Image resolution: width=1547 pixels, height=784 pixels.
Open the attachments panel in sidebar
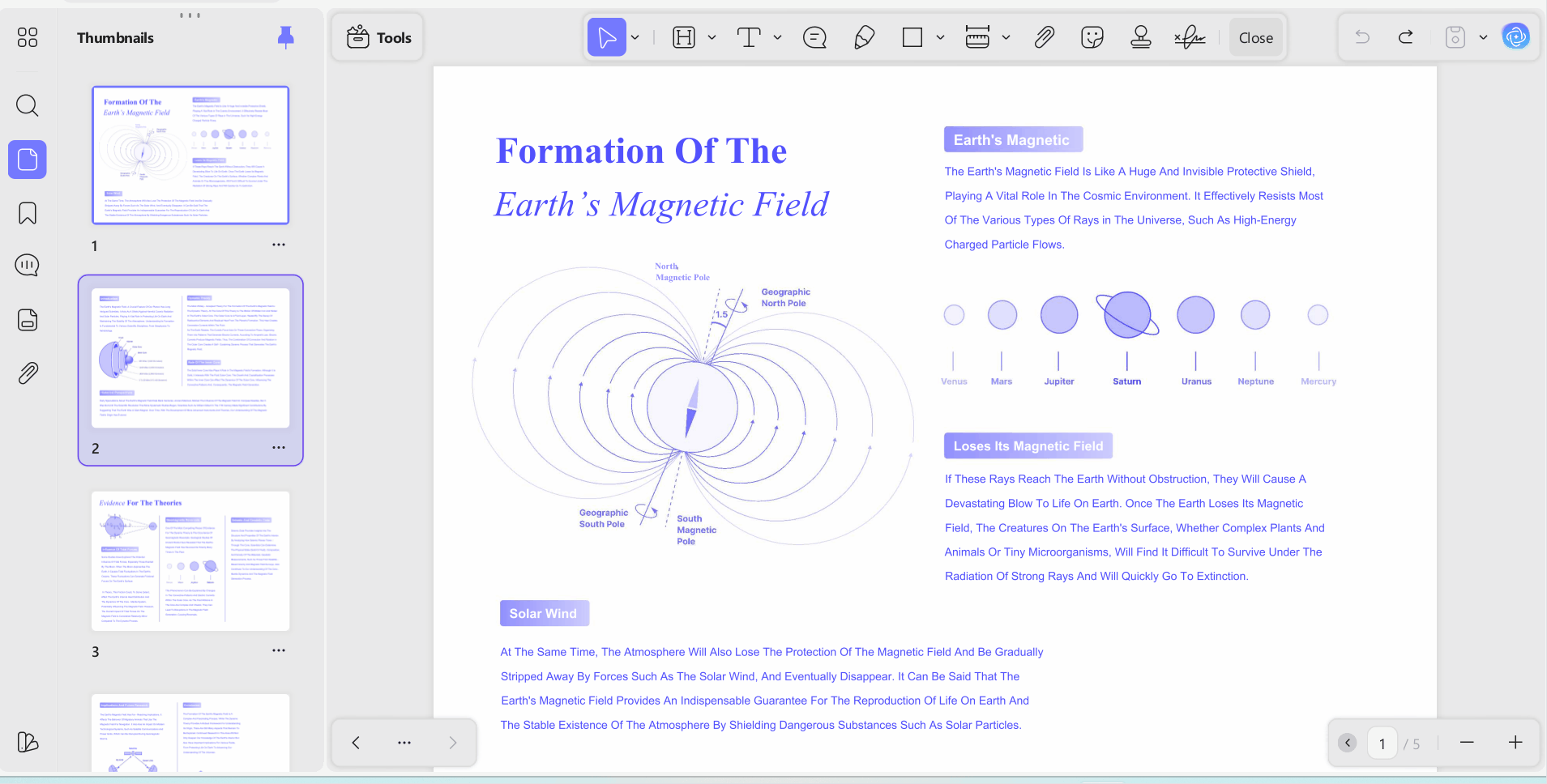28,373
